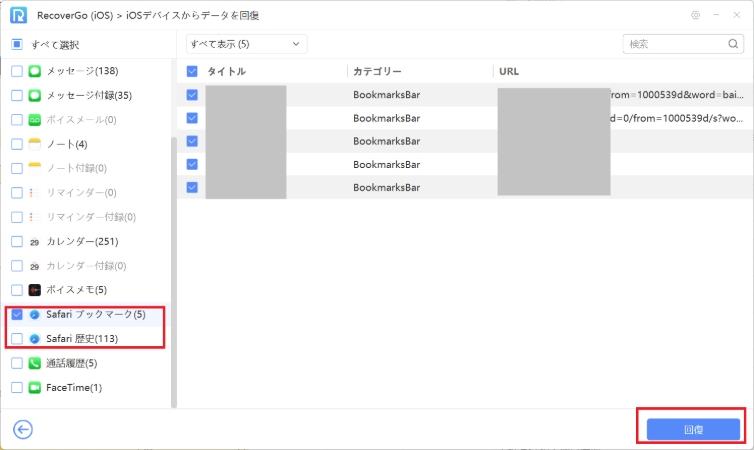Check the カレンダー(251) checkbox
The height and width of the screenshot is (450, 754).
[x=17, y=241]
